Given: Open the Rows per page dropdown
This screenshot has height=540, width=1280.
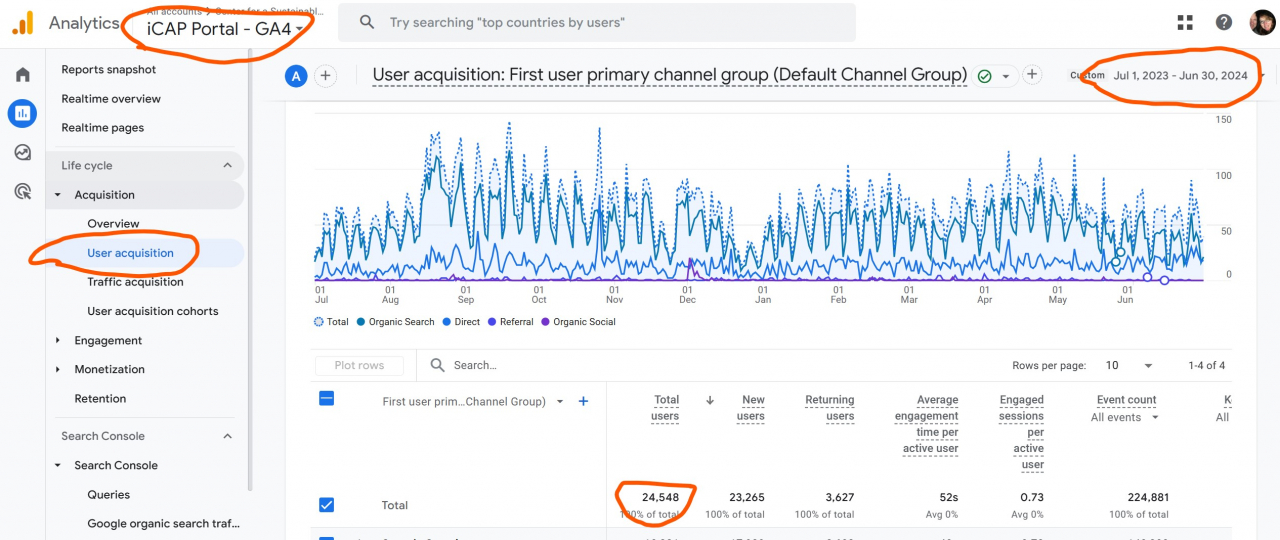Looking at the screenshot, I should pyautogui.click(x=1129, y=365).
